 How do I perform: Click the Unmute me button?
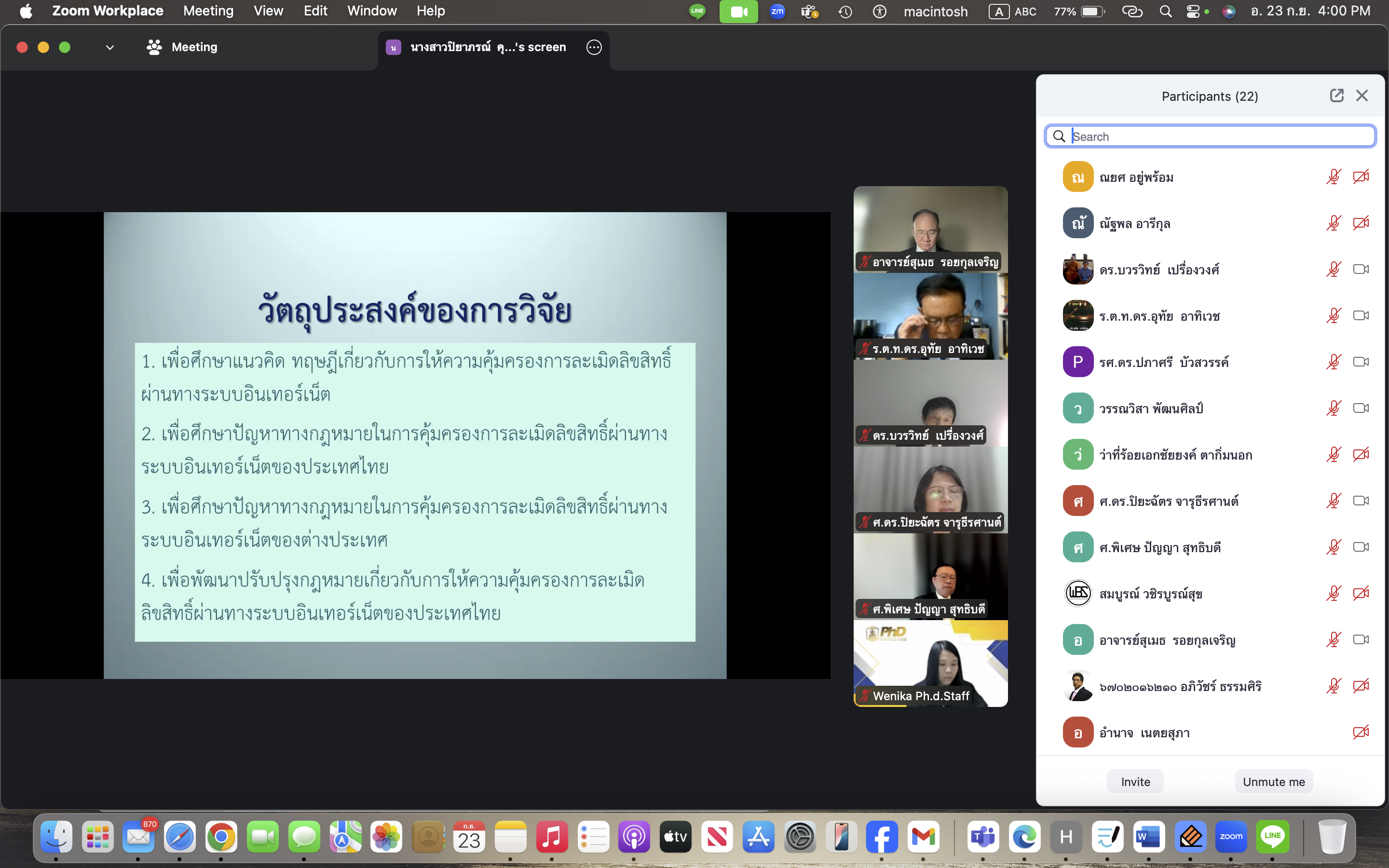click(x=1273, y=781)
